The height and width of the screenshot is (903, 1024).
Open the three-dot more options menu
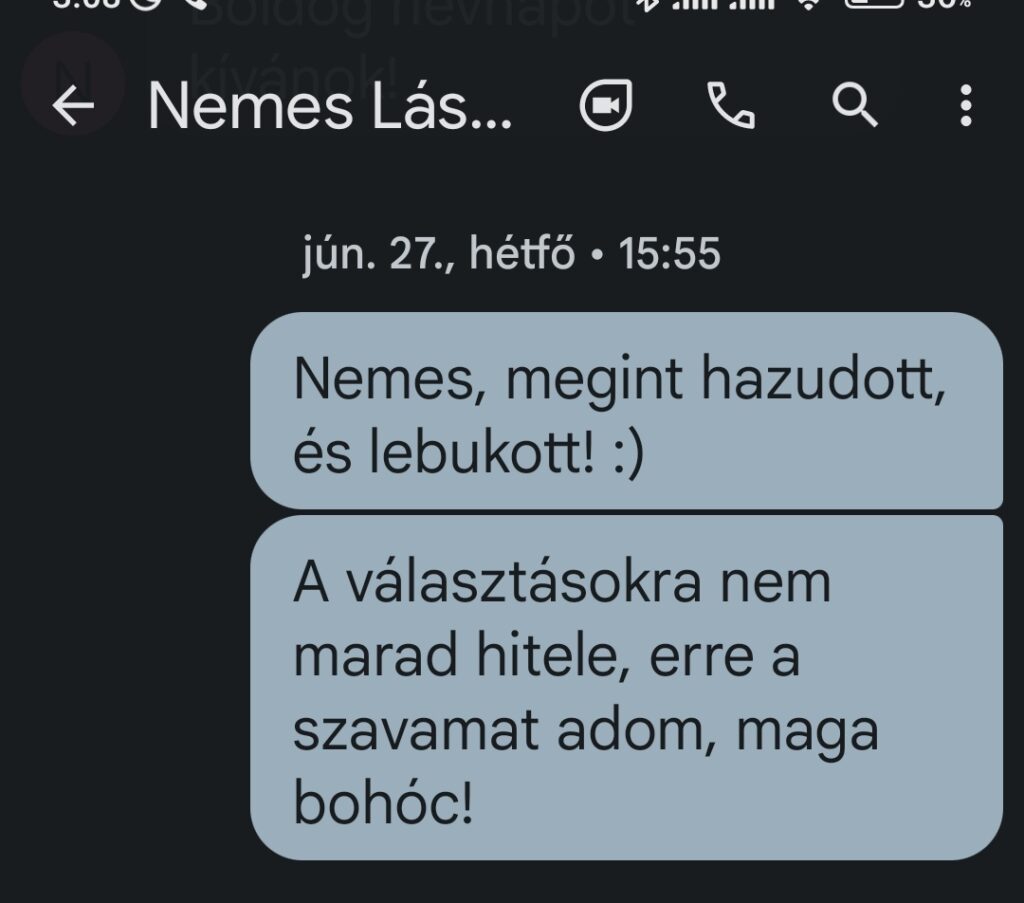(966, 105)
